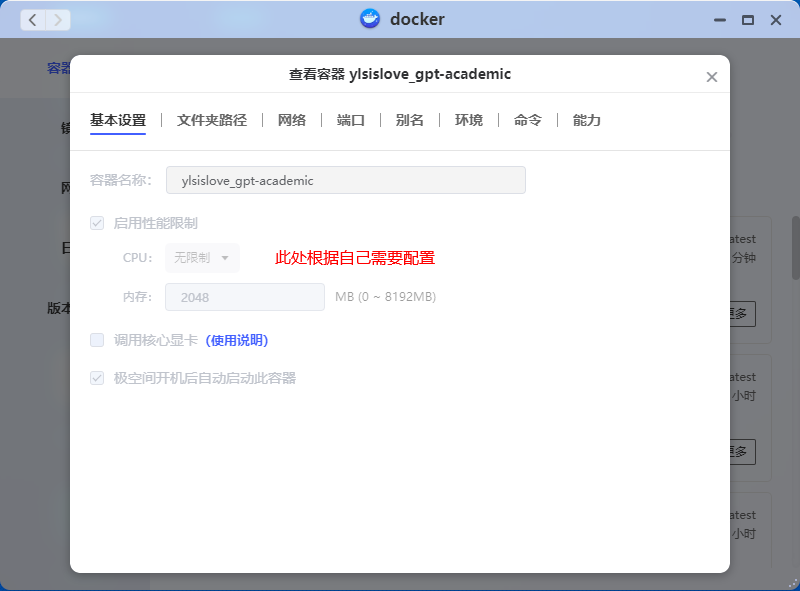Toggle 极空间开机后自动启动此容器 checkbox
Viewport: 800px width, 591px height.
(x=97, y=378)
